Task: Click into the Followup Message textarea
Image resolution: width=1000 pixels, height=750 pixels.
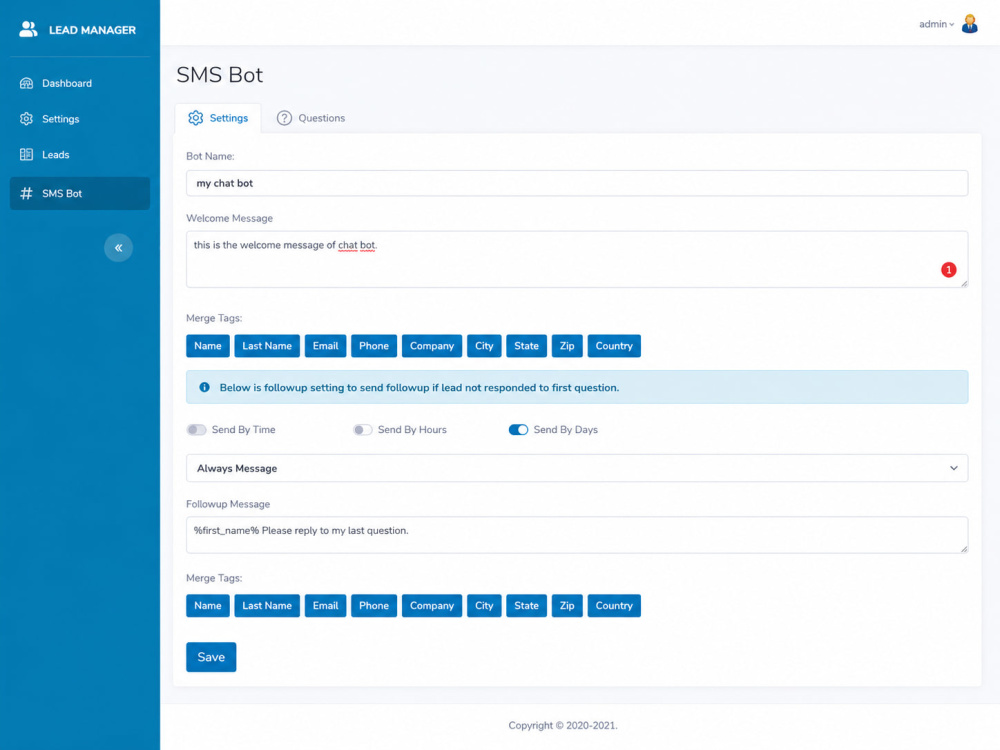Action: tap(577, 534)
